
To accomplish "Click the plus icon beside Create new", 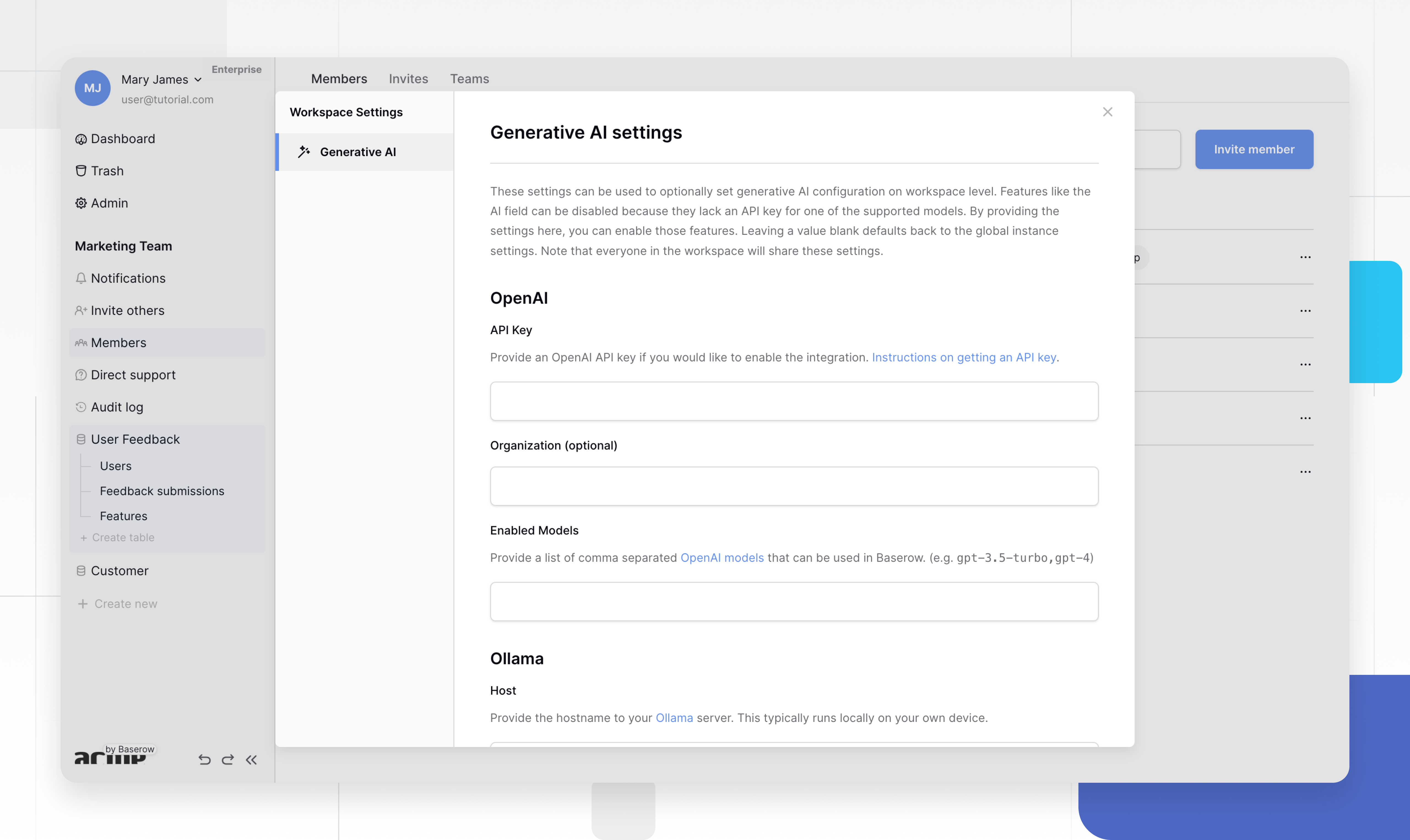I will pos(83,604).
